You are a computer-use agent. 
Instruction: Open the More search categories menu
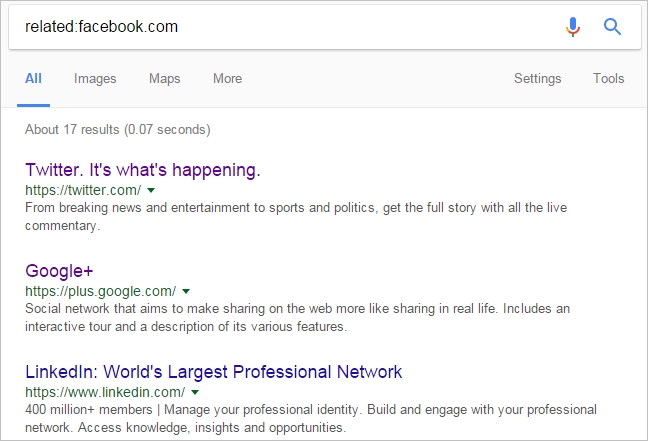pyautogui.click(x=227, y=79)
